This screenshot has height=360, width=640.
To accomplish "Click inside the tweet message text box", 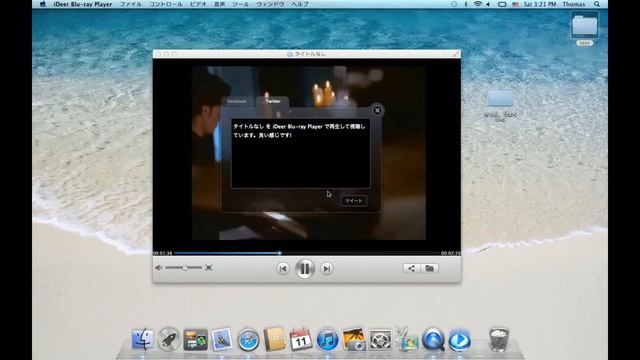I will pos(301,153).
